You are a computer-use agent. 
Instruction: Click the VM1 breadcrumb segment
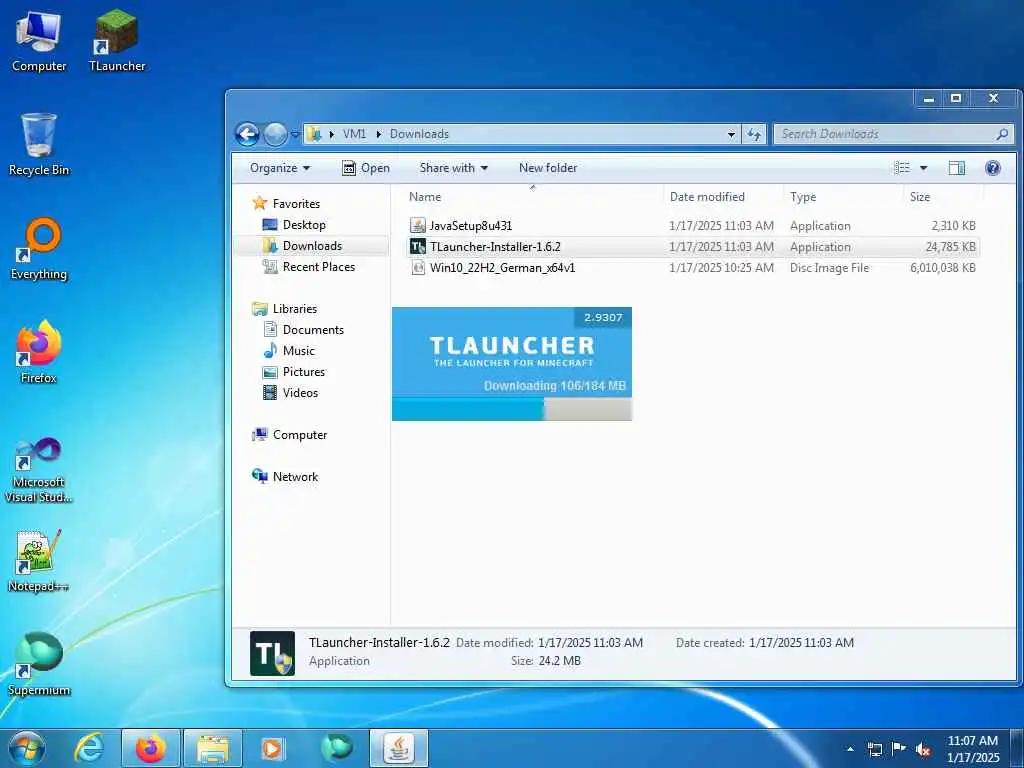(x=355, y=134)
